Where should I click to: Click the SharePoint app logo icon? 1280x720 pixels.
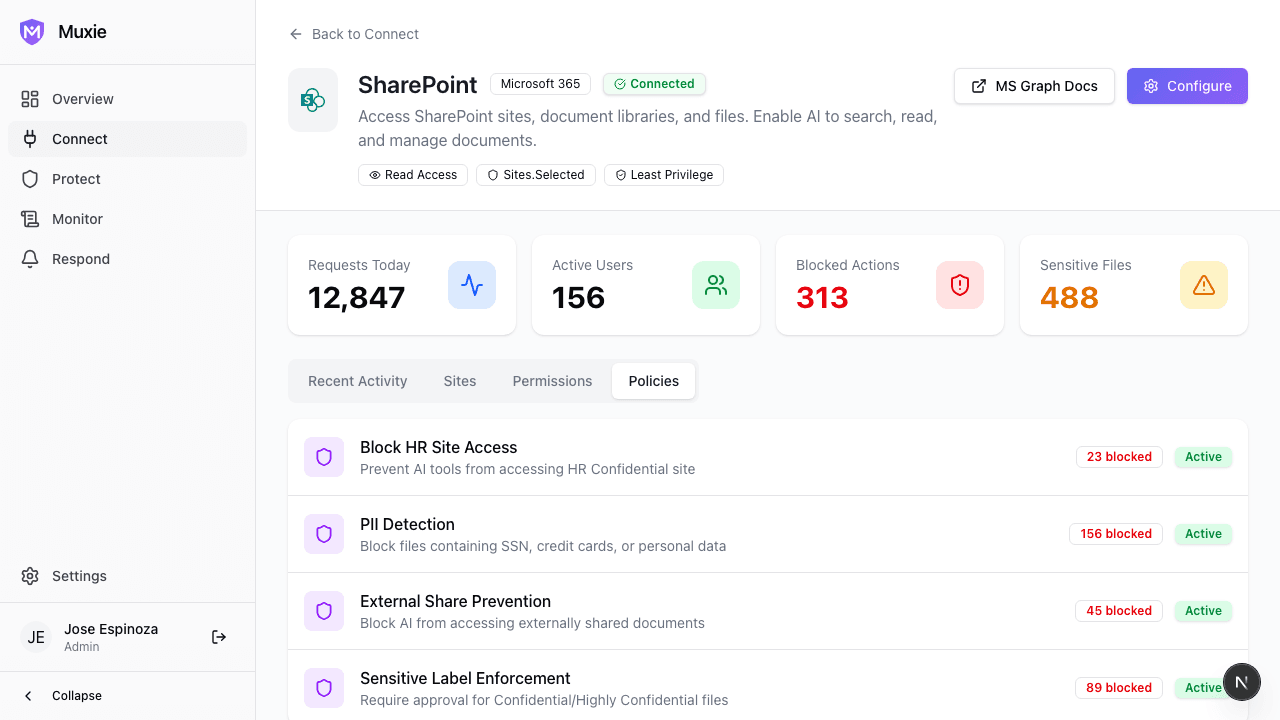(x=313, y=100)
